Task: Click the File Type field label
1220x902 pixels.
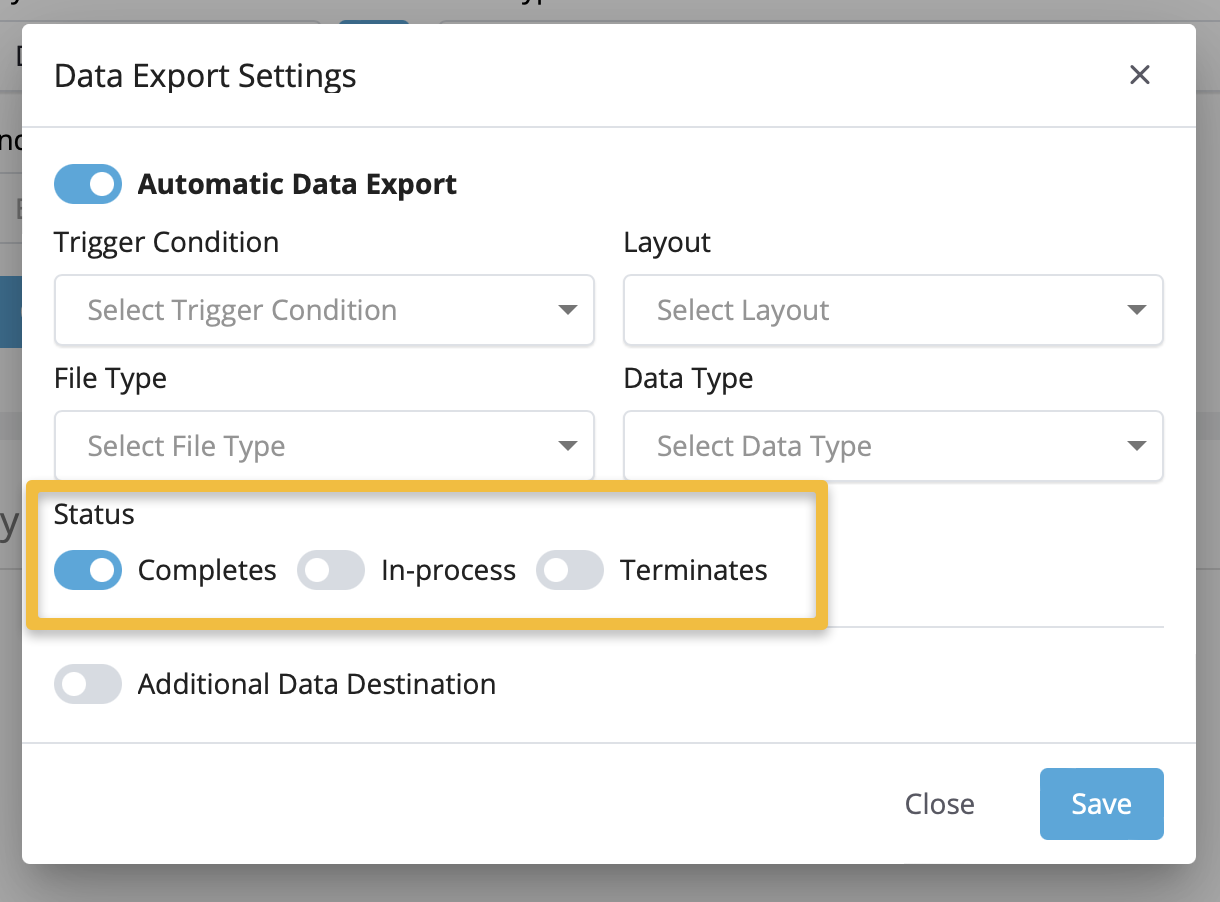Action: coord(110,379)
